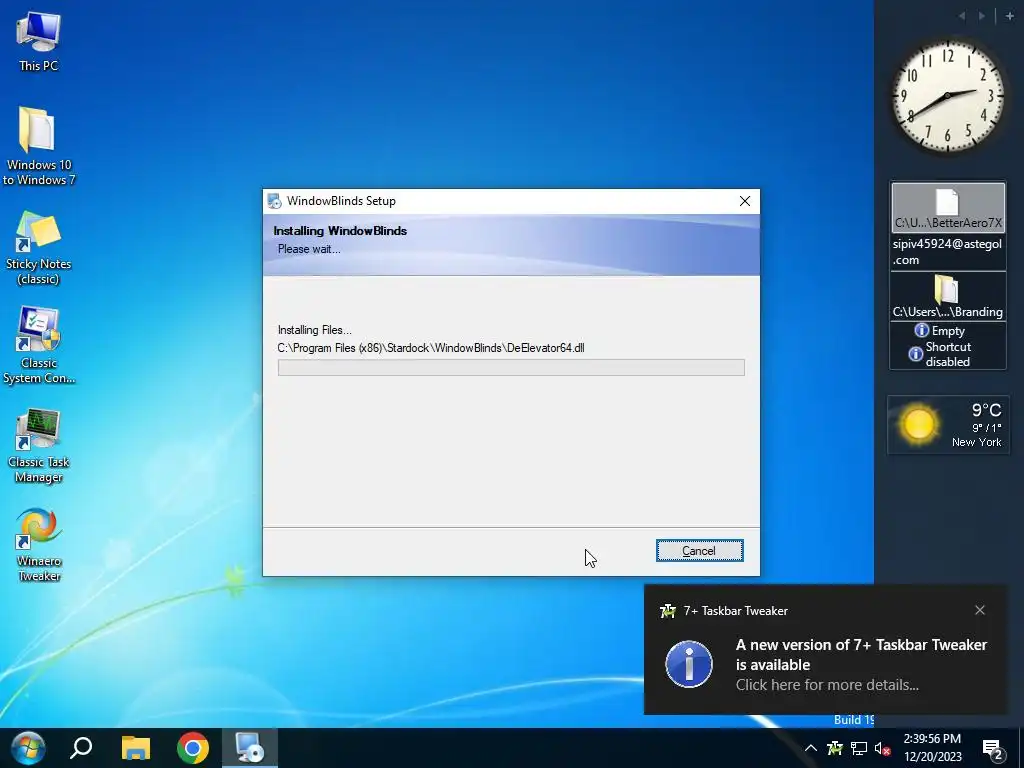Select the Winaero Tweaker shortcut
The height and width of the screenshot is (768, 1024).
pos(39,545)
